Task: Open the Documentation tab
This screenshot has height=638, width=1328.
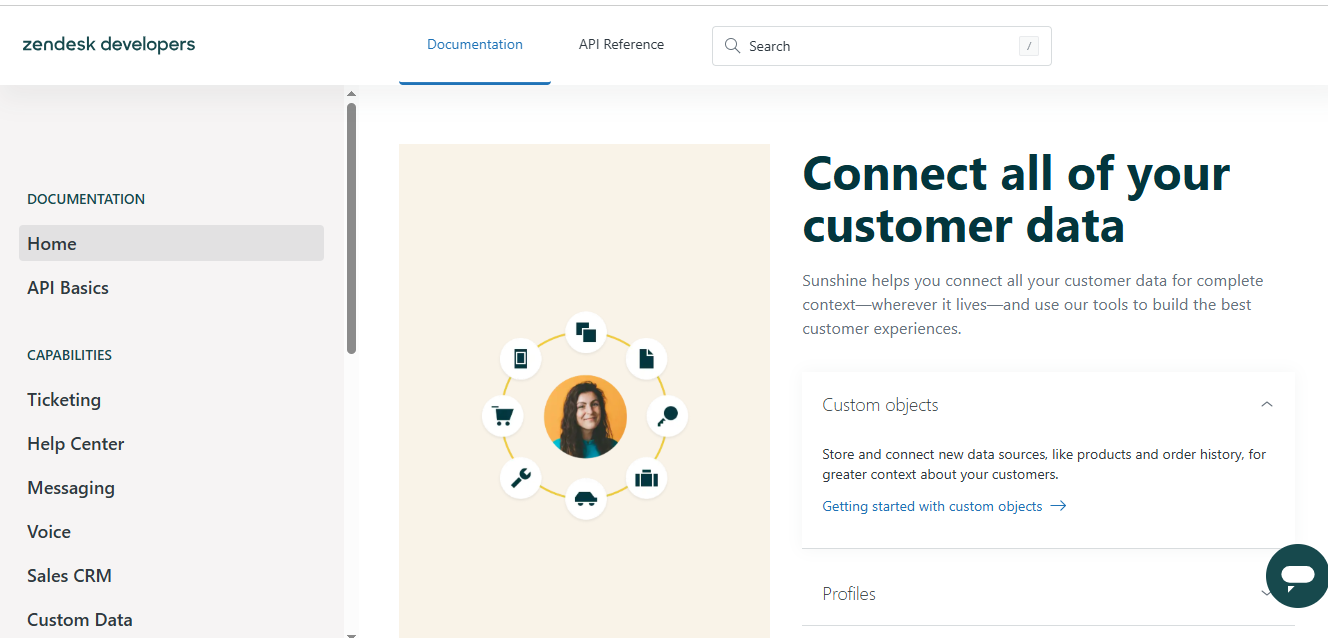Action: tap(475, 44)
